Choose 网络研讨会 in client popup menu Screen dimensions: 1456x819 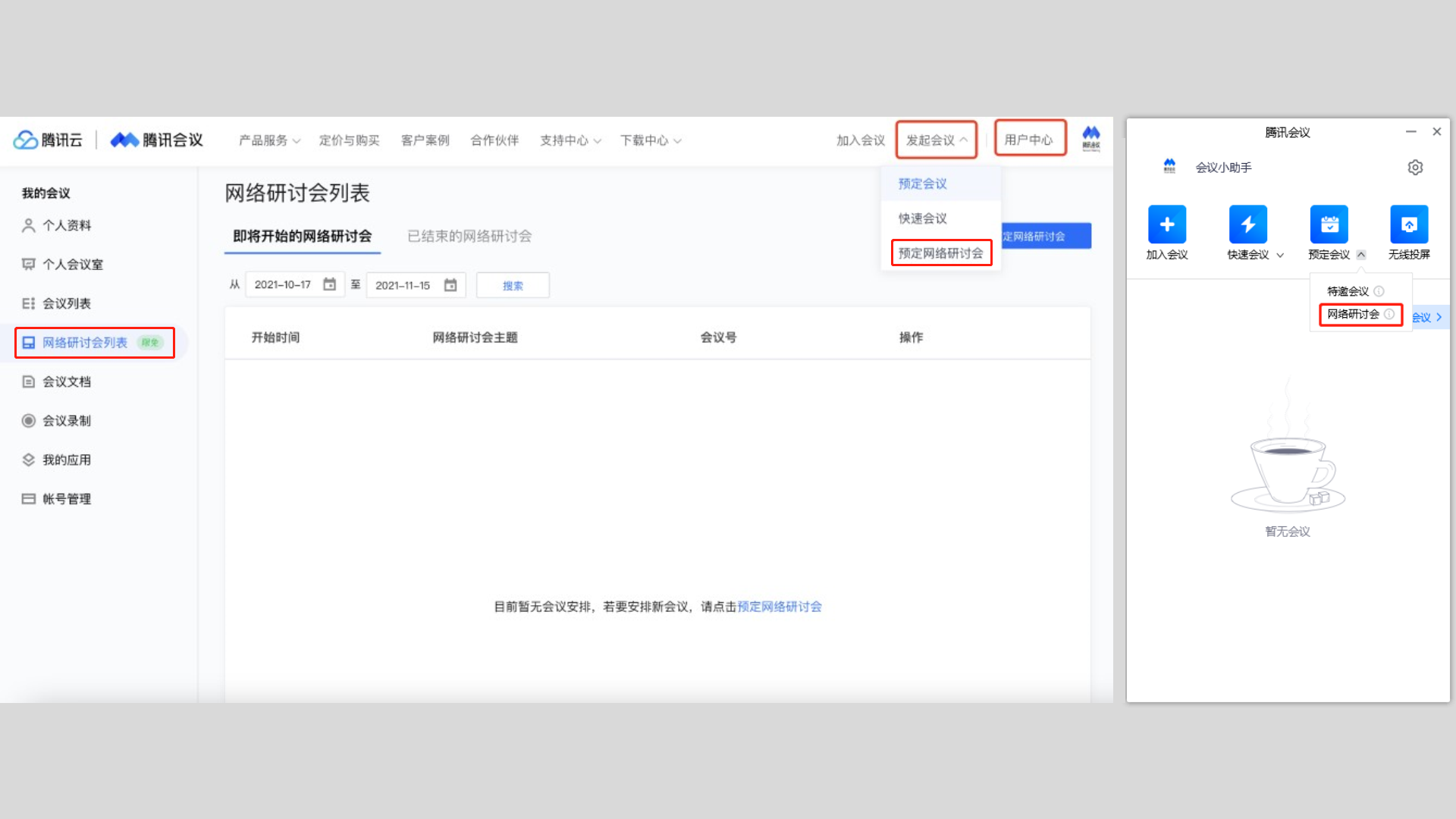point(1353,314)
